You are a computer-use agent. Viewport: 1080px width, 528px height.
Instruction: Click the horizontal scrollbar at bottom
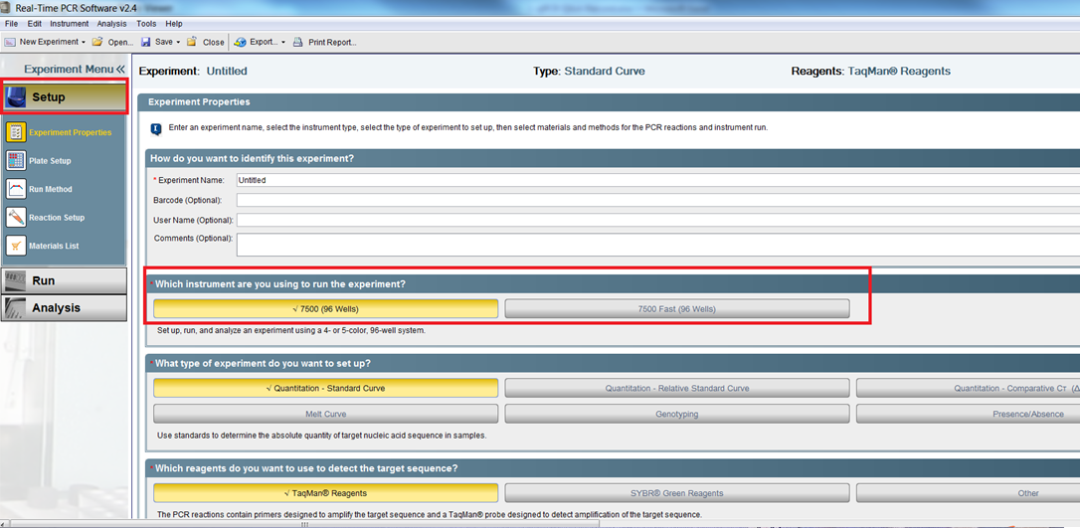[303, 524]
